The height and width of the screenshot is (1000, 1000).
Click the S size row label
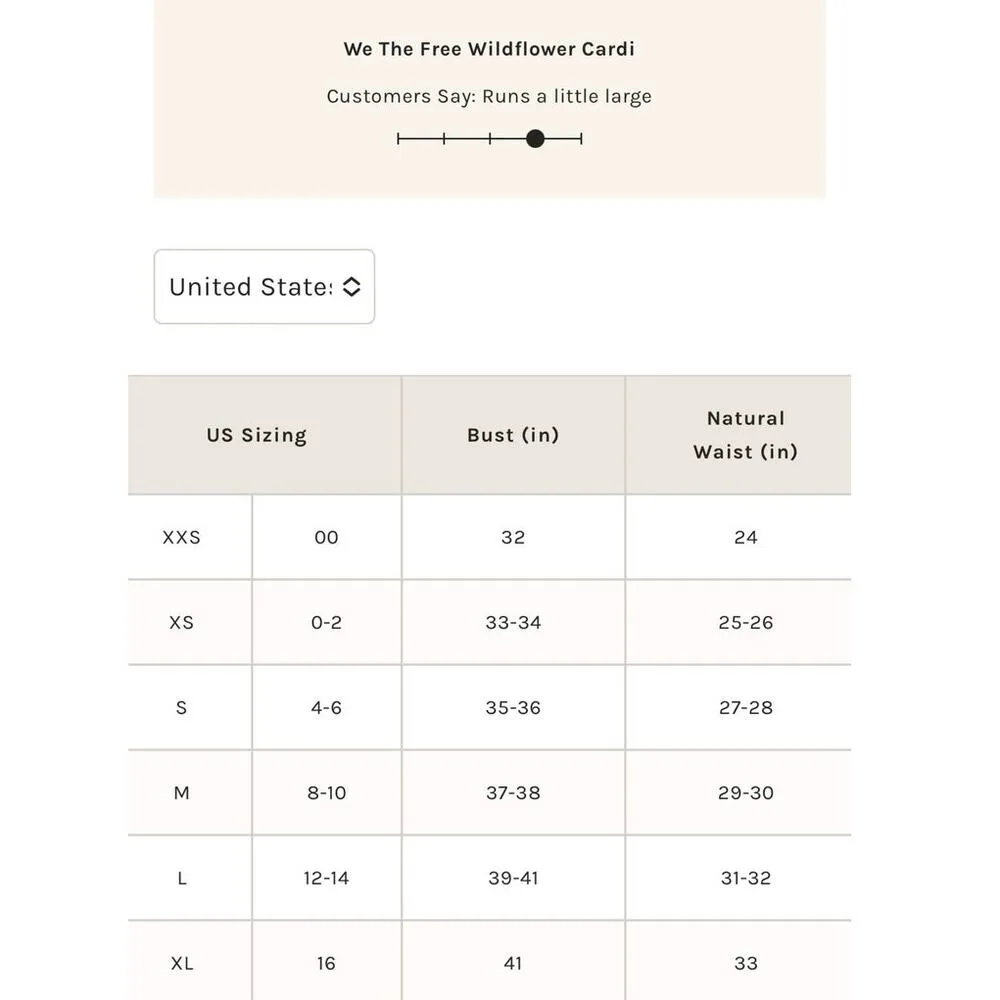[x=182, y=707]
